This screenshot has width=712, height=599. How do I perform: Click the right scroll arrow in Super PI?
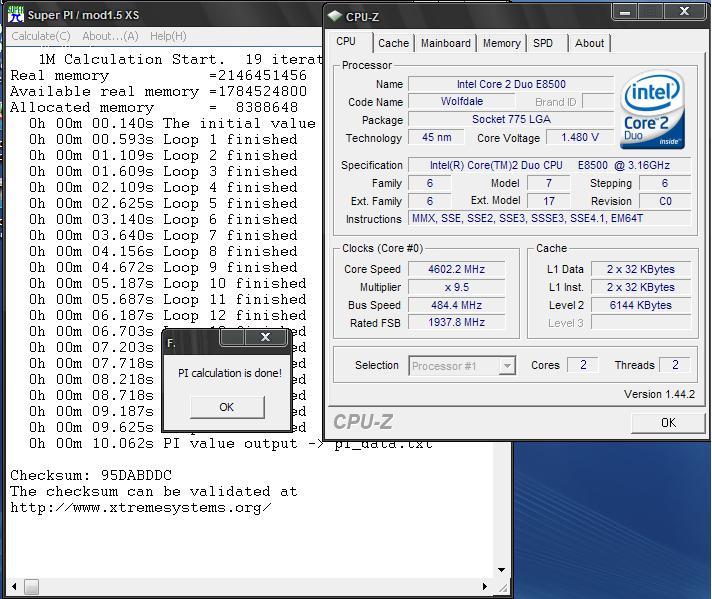485,586
